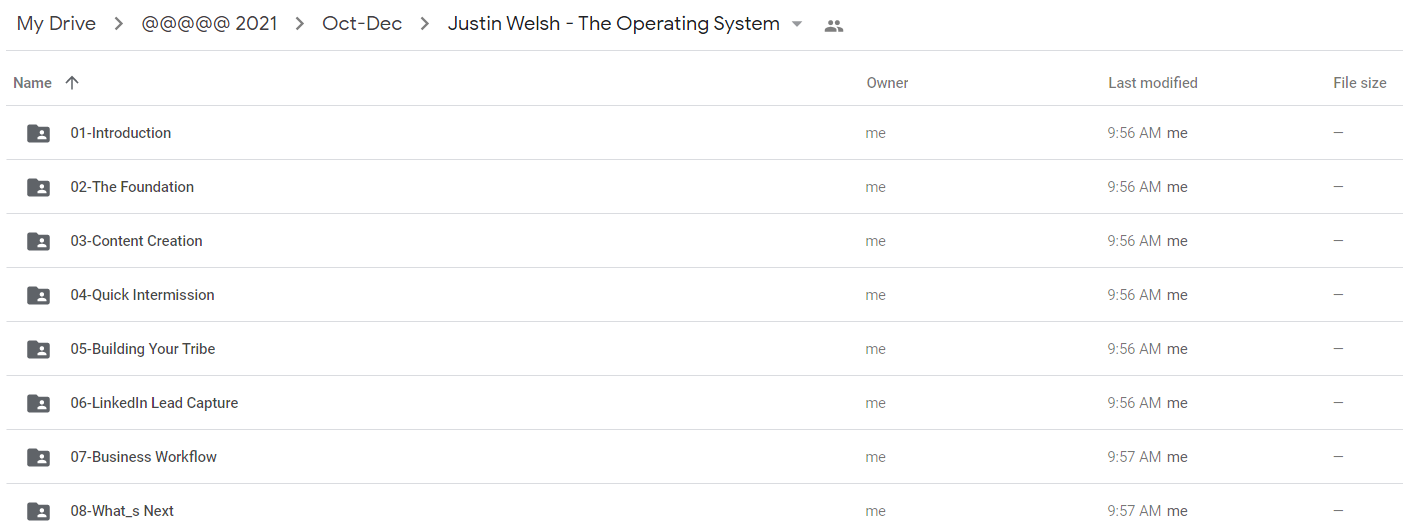Click the Justin Welsh - The Operating System title
This screenshot has height=532, width=1403.
[614, 24]
